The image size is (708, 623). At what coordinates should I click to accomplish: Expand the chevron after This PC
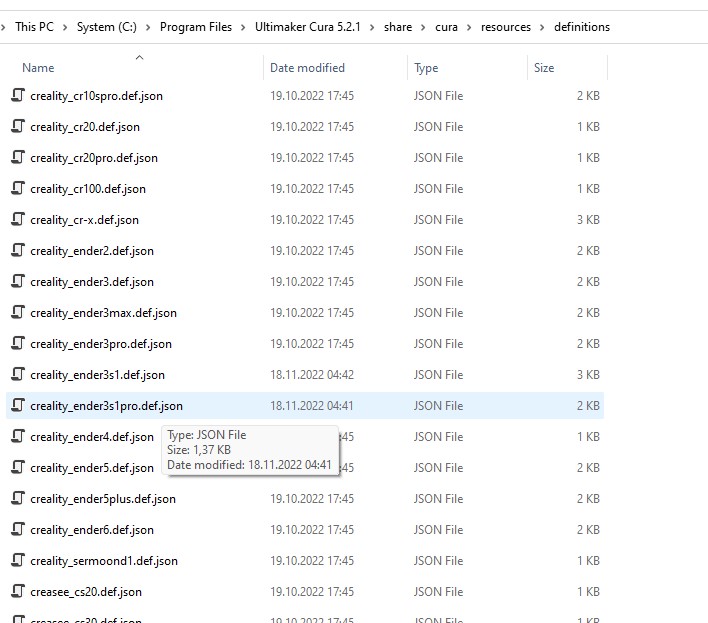point(65,28)
